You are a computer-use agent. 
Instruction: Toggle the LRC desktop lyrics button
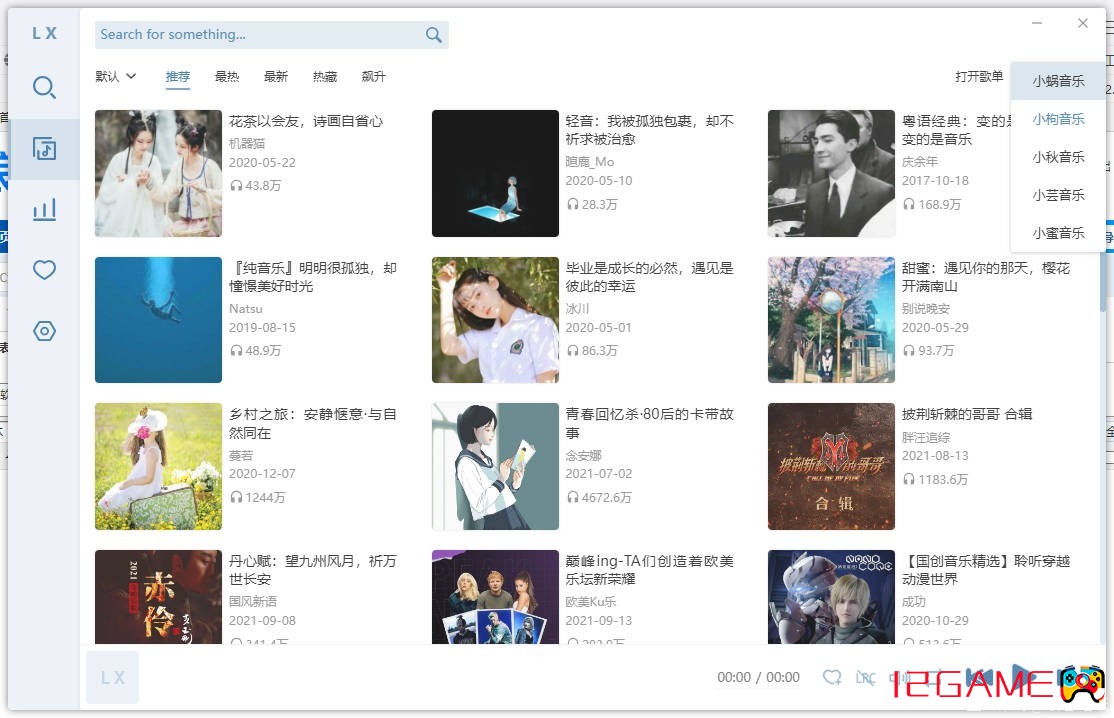865,677
